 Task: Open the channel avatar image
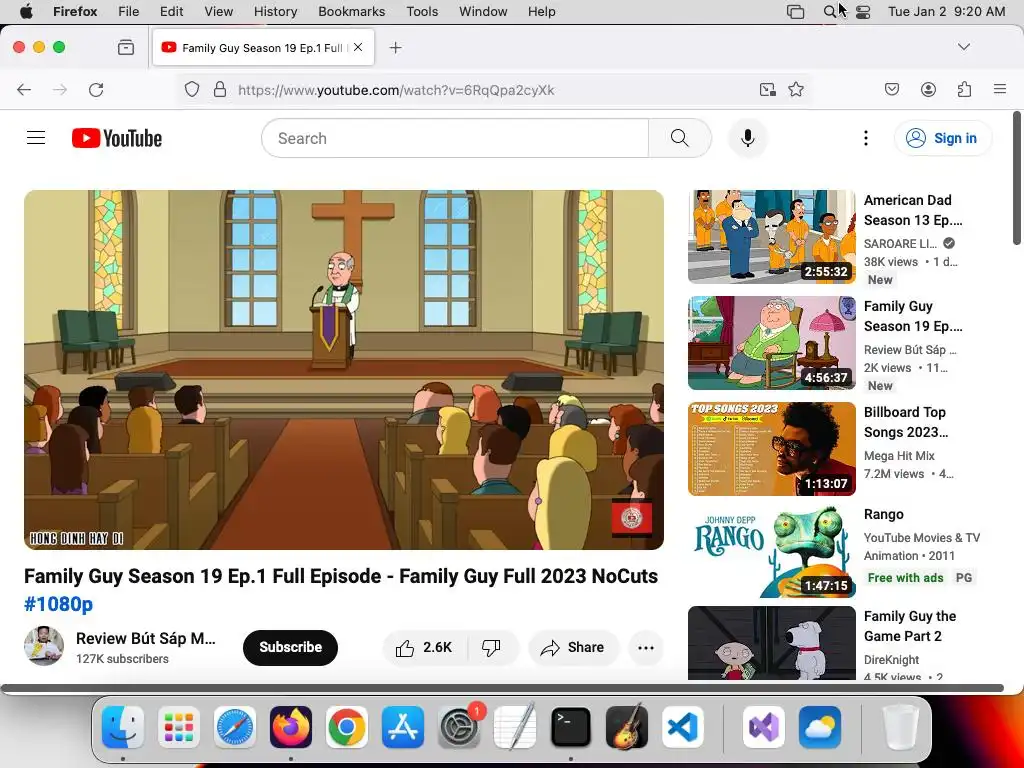coord(44,646)
